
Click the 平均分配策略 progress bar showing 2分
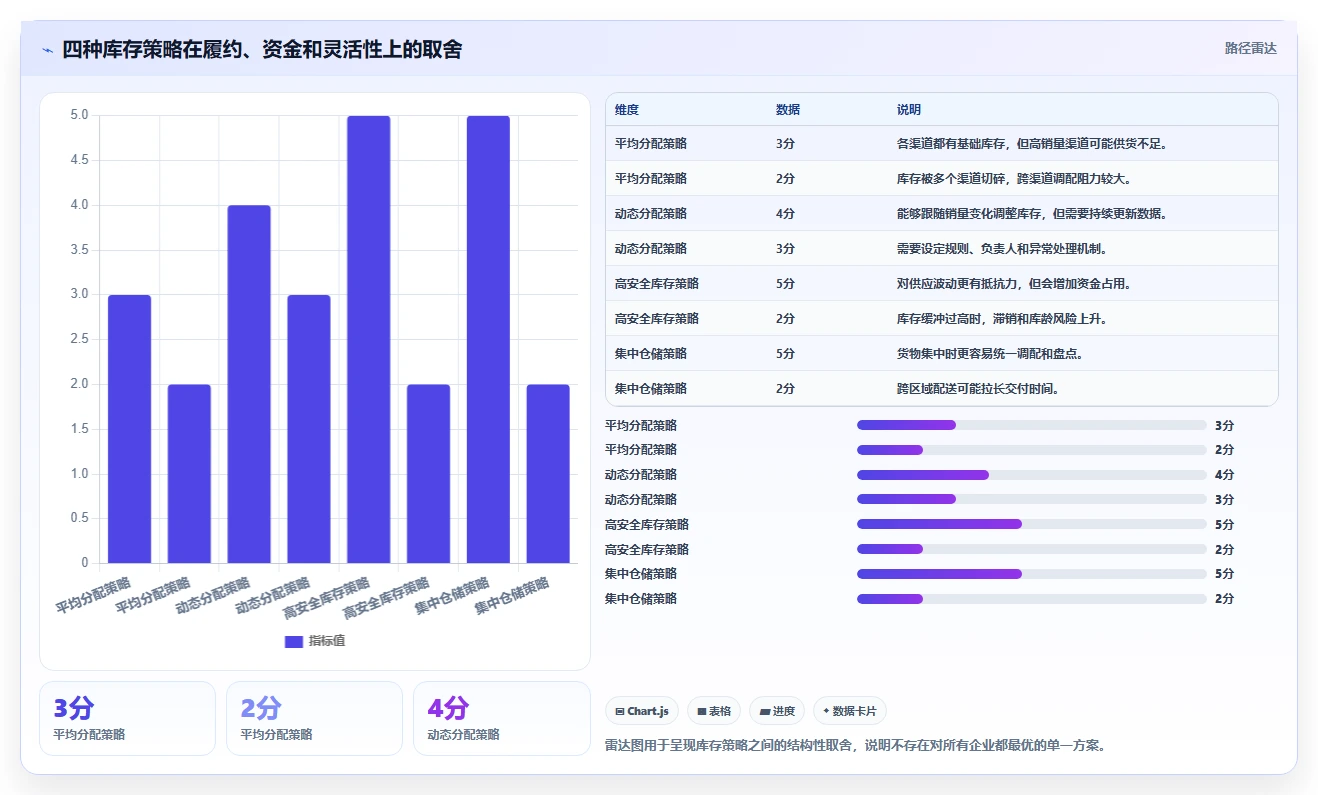pyautogui.click(x=1032, y=450)
